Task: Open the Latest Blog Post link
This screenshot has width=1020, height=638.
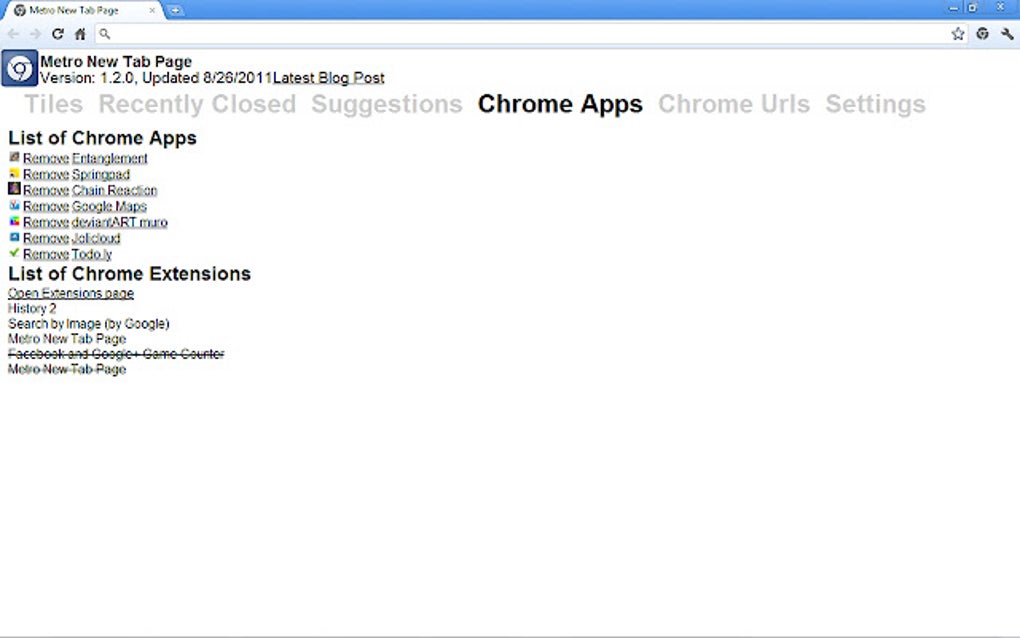Action: click(328, 77)
